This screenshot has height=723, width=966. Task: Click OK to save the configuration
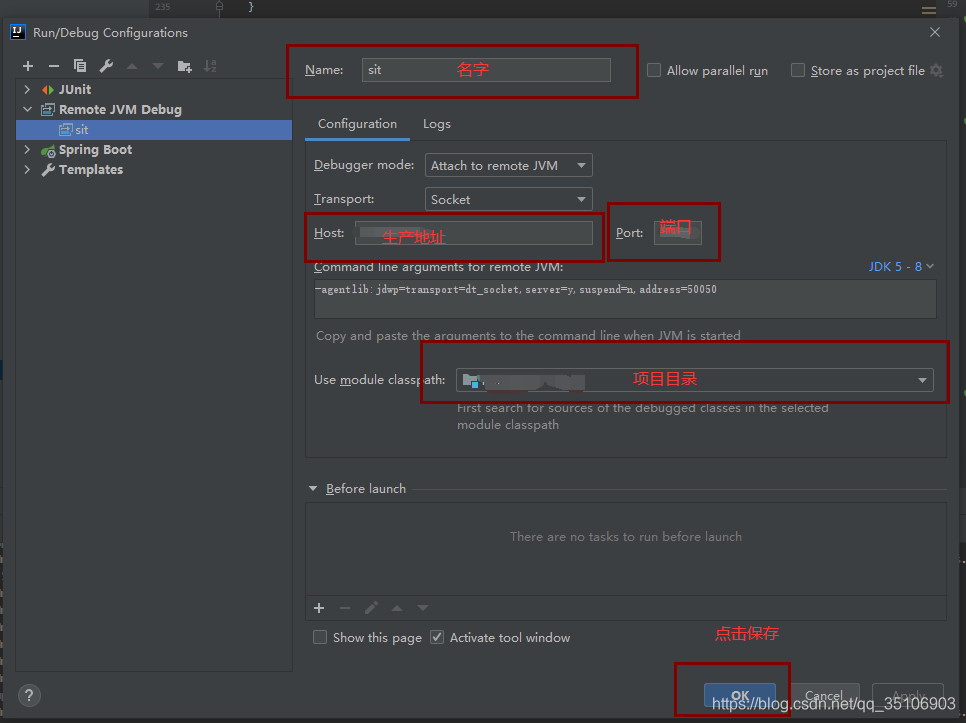point(740,695)
